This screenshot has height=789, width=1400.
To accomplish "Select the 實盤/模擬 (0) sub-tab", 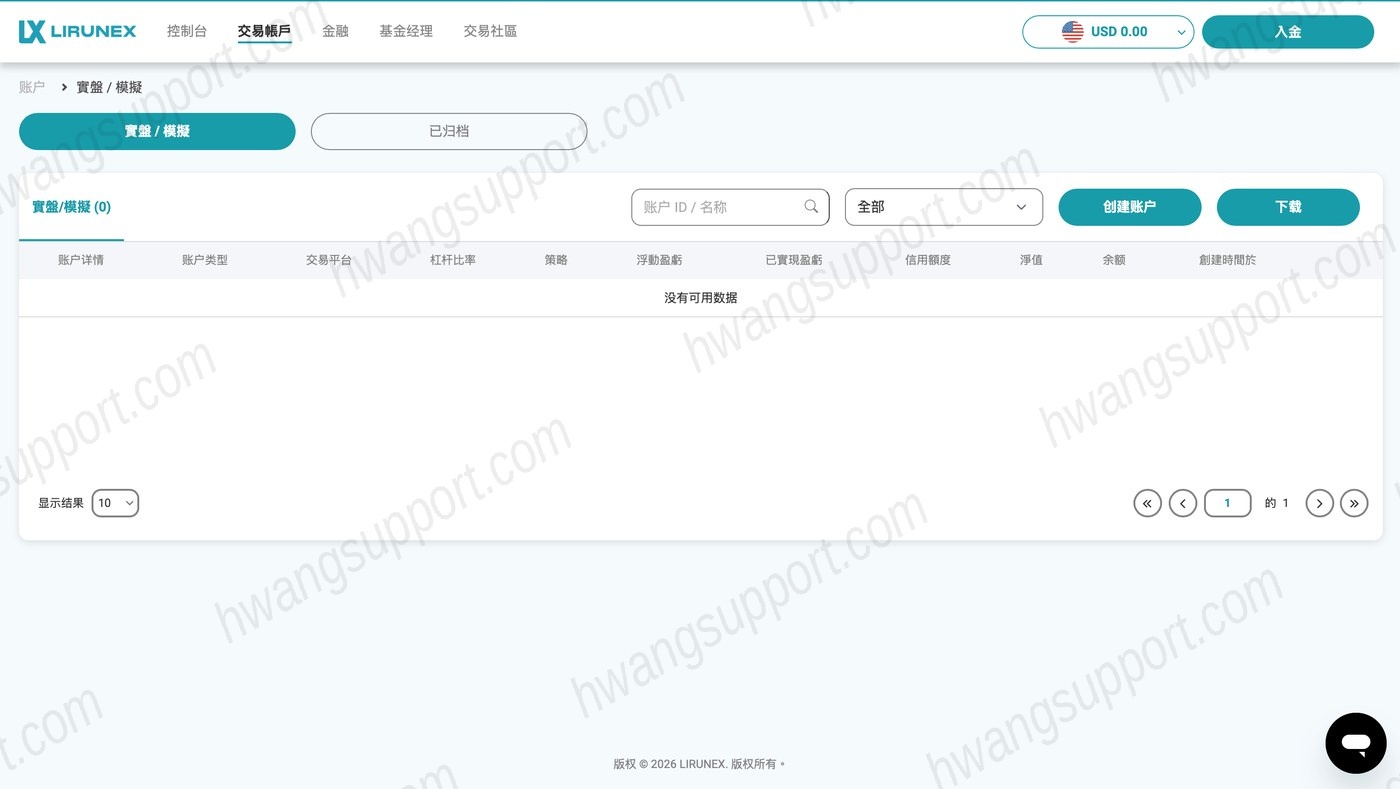I will tap(71, 207).
